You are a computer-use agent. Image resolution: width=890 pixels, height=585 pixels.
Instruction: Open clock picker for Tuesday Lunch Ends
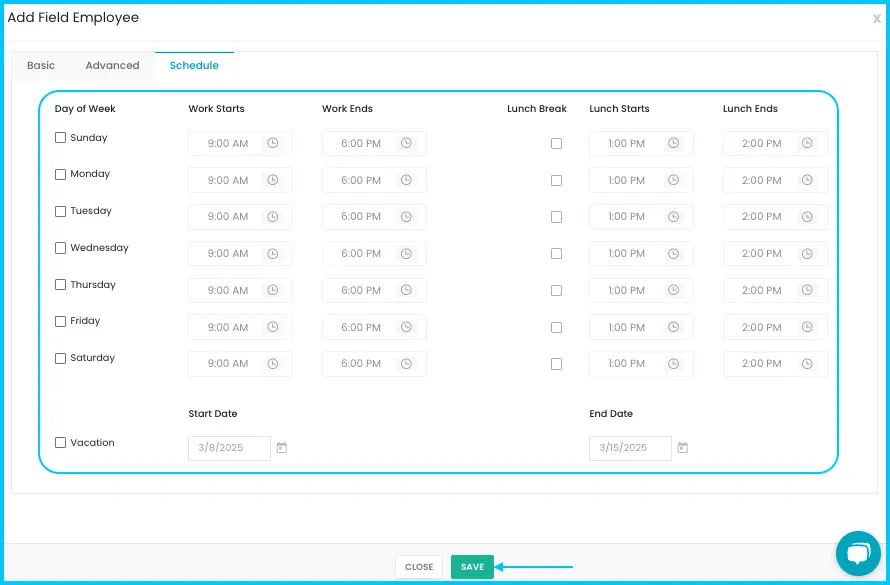click(807, 217)
